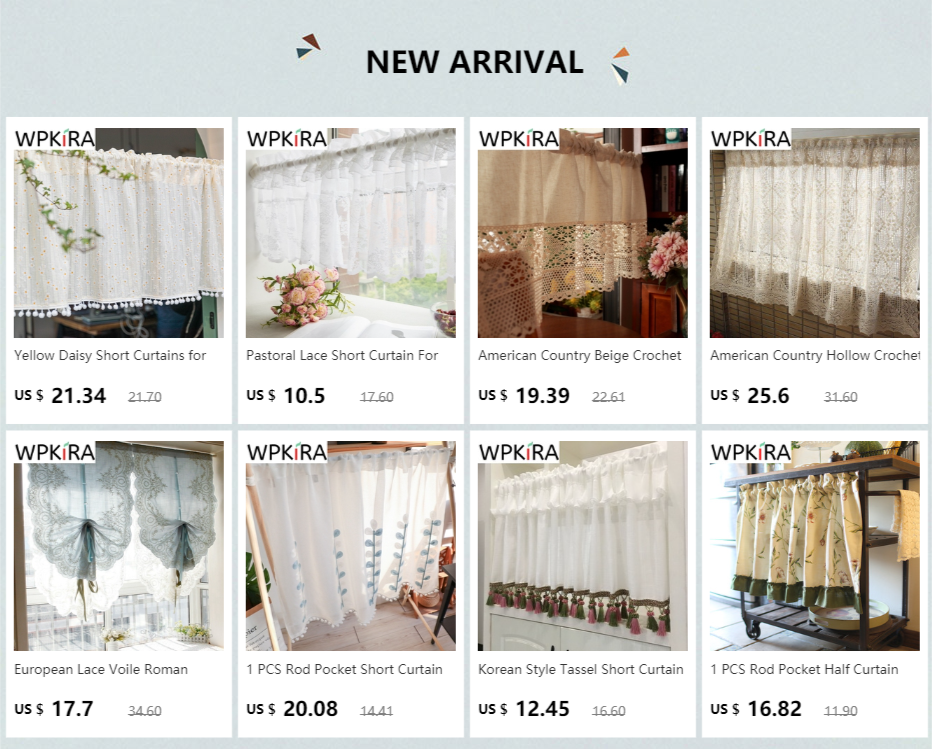The height and width of the screenshot is (749, 932).
Task: Click the Pastoral Lace Short Curtain title
Action: (x=342, y=355)
